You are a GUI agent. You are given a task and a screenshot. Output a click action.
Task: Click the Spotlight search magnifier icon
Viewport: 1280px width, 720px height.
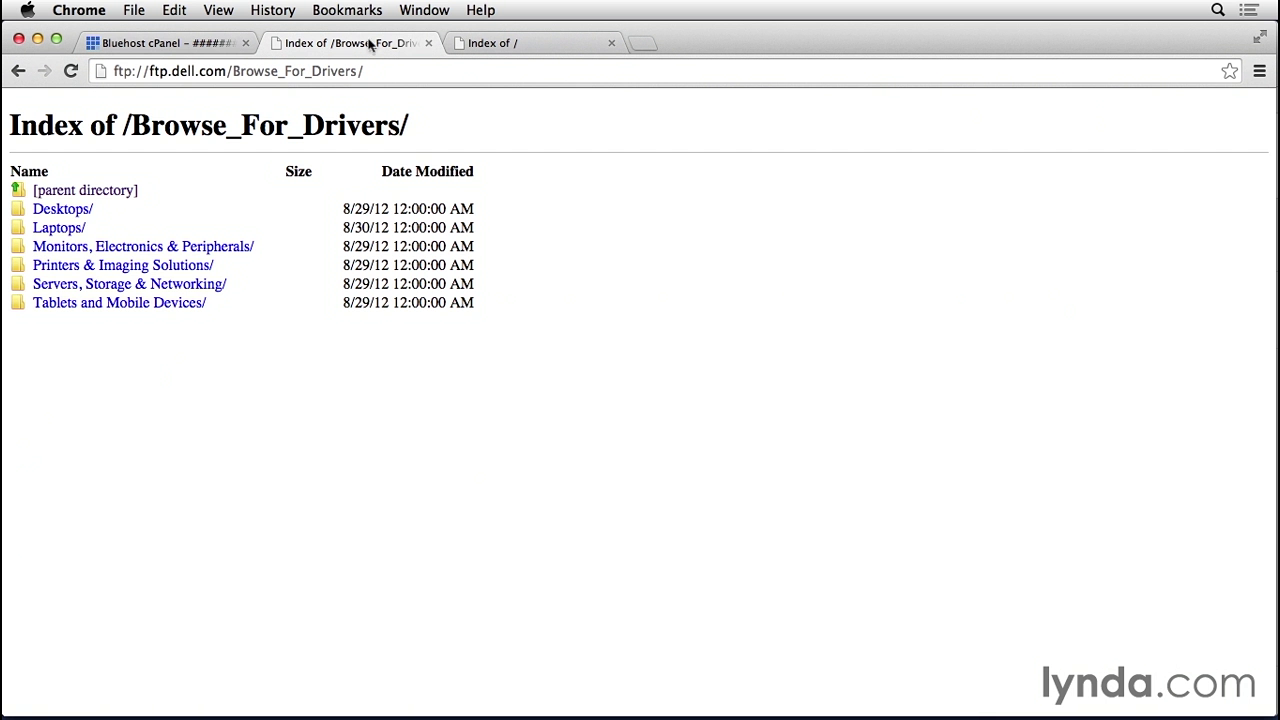[1217, 10]
